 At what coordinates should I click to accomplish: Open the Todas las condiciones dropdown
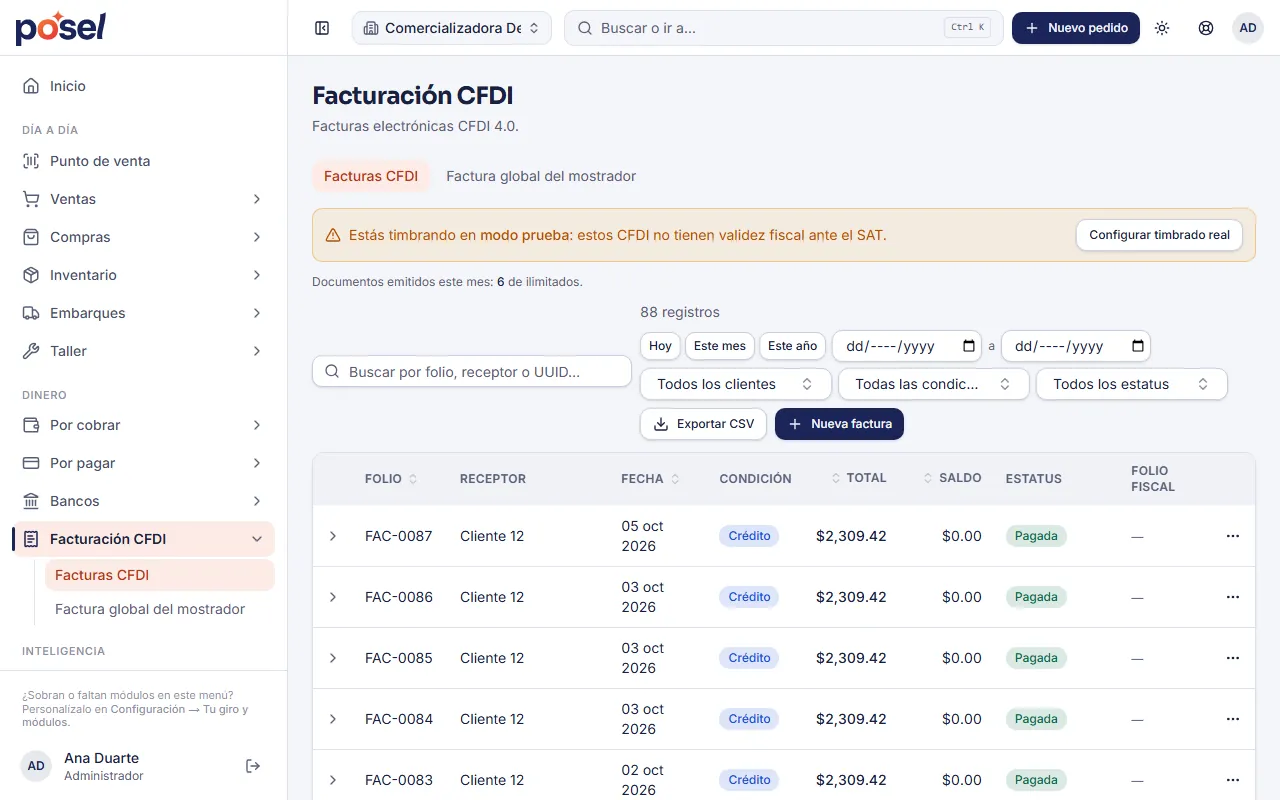(934, 384)
